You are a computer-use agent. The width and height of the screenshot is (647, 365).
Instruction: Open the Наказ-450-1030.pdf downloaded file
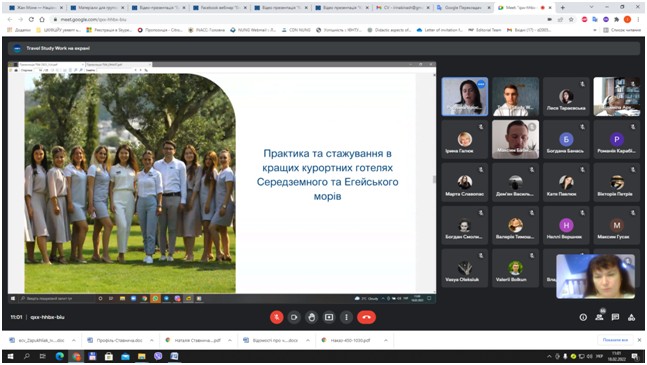(350, 340)
